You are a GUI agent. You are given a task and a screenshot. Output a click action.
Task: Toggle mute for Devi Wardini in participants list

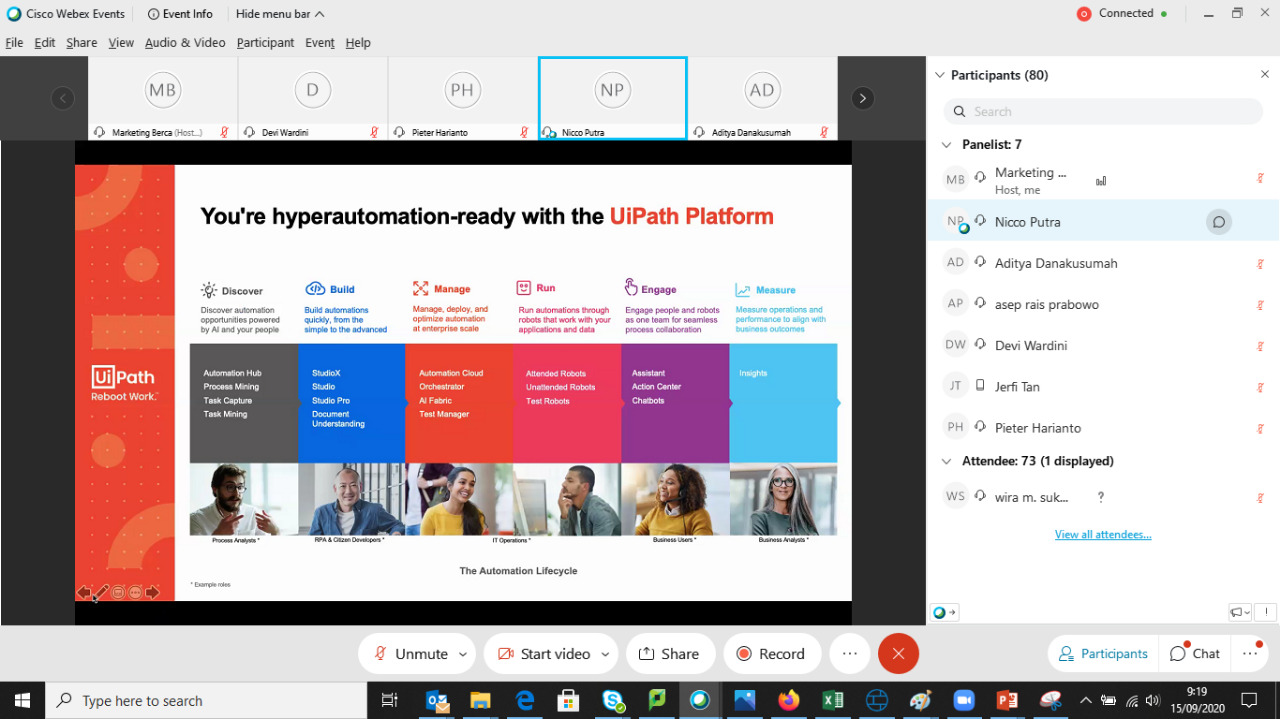1260,345
